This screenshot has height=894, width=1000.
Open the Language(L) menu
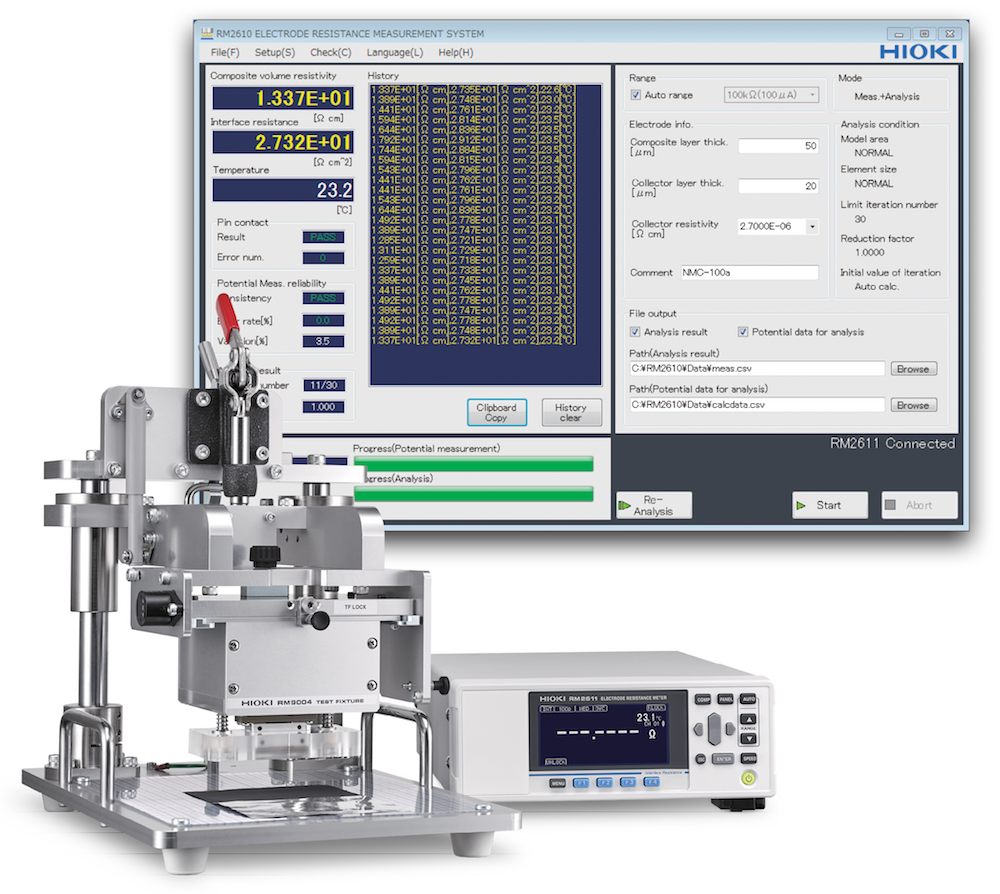click(394, 52)
